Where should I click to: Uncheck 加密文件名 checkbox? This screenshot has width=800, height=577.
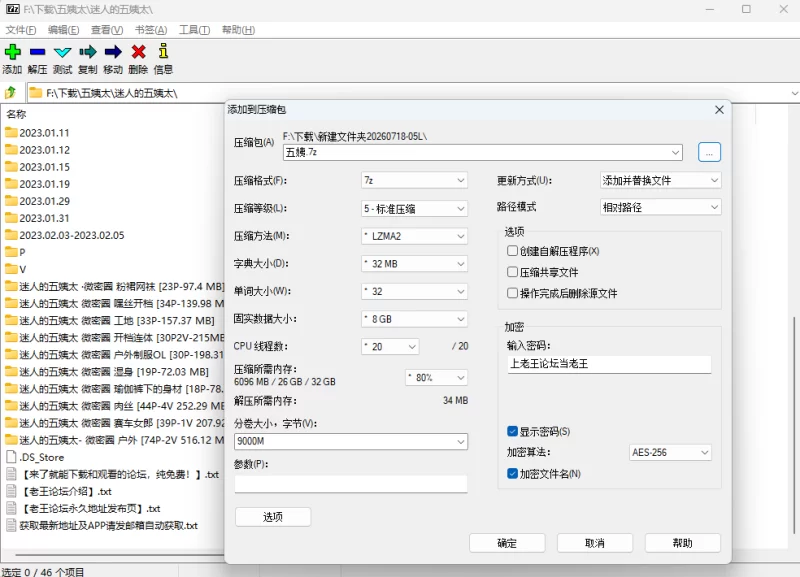(512, 473)
